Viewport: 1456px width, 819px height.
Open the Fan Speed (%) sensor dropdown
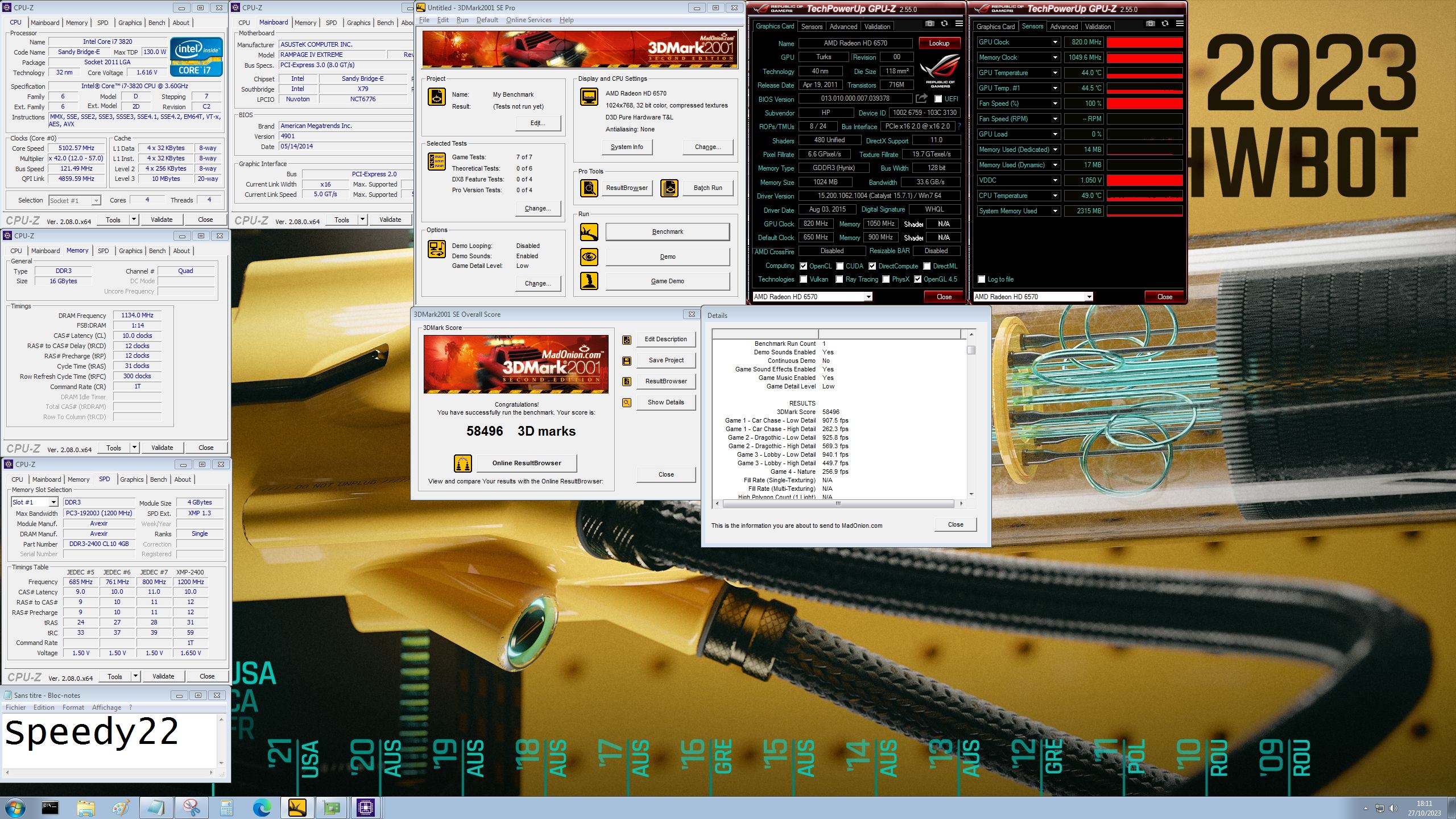(1055, 104)
